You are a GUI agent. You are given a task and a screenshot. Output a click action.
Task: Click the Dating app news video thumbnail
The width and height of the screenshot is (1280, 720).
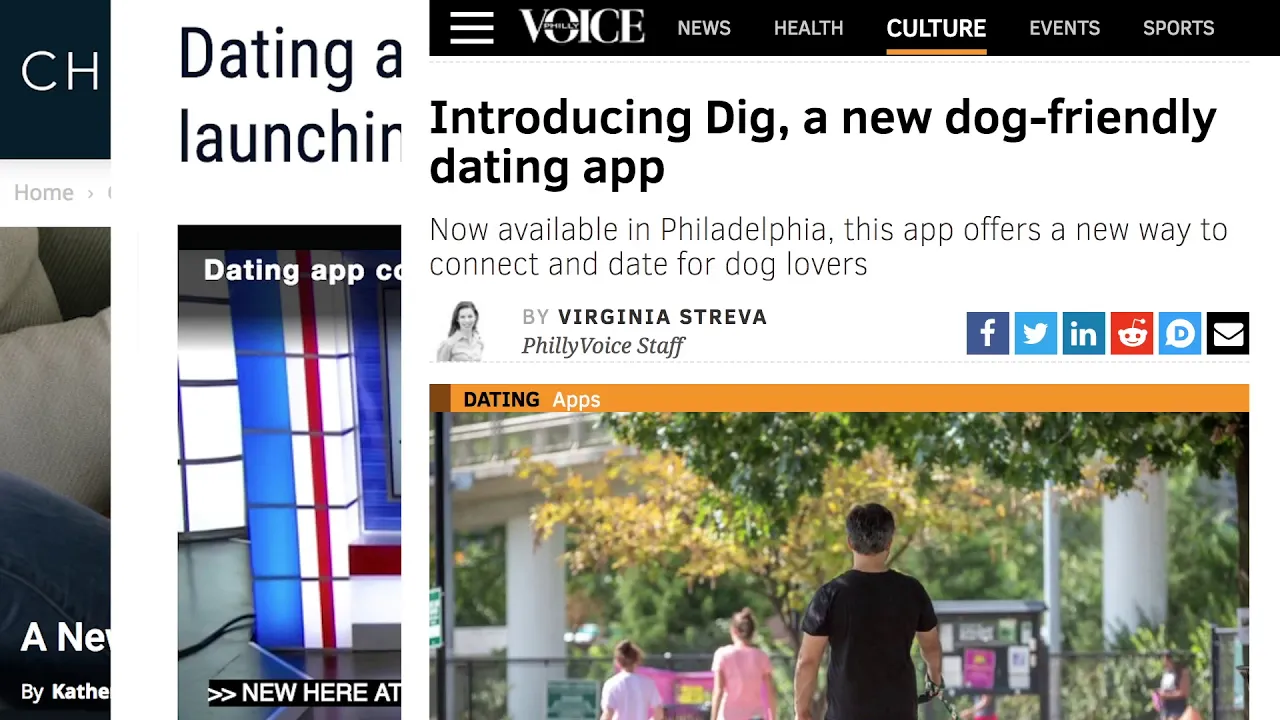pos(289,472)
